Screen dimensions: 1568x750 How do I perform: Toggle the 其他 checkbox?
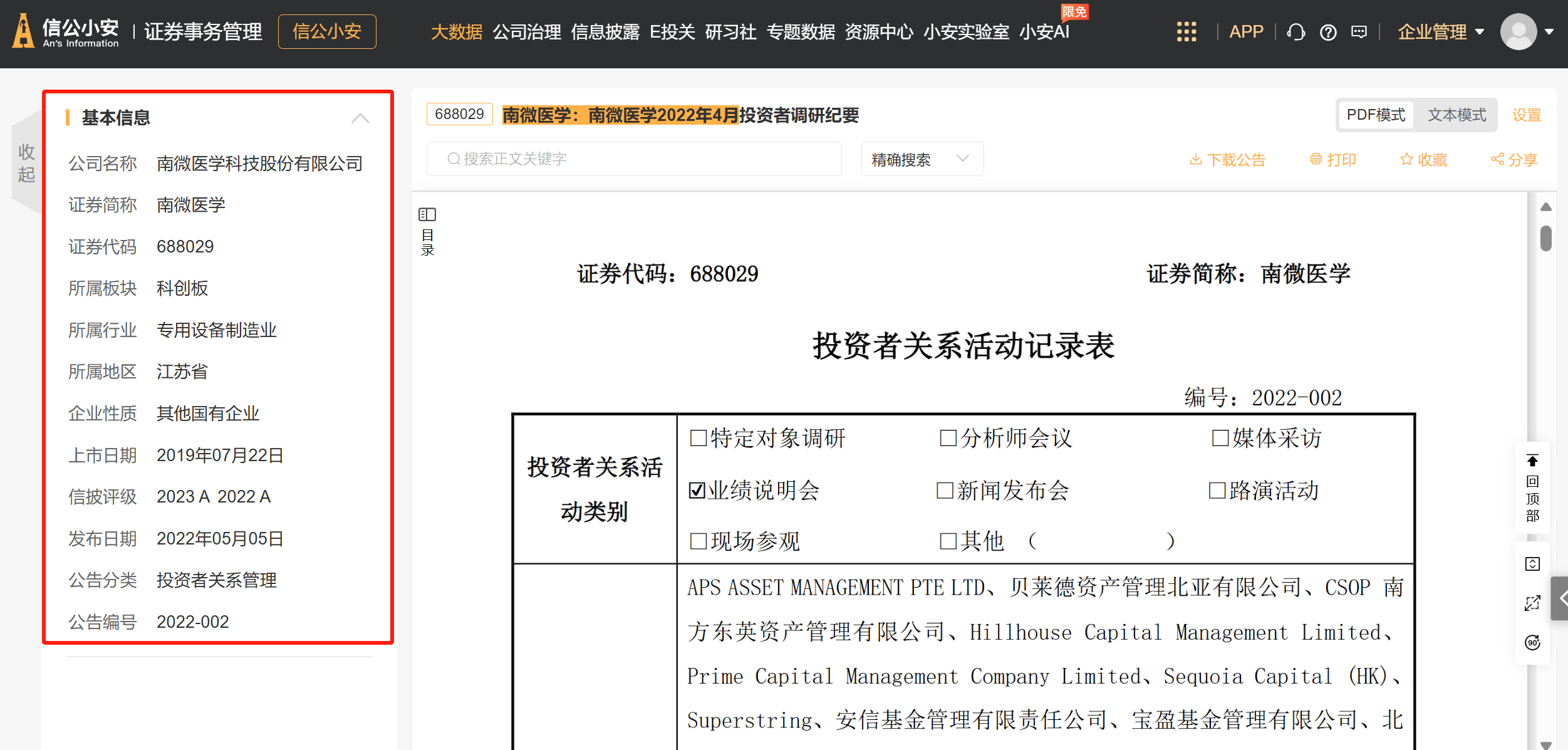coord(948,541)
